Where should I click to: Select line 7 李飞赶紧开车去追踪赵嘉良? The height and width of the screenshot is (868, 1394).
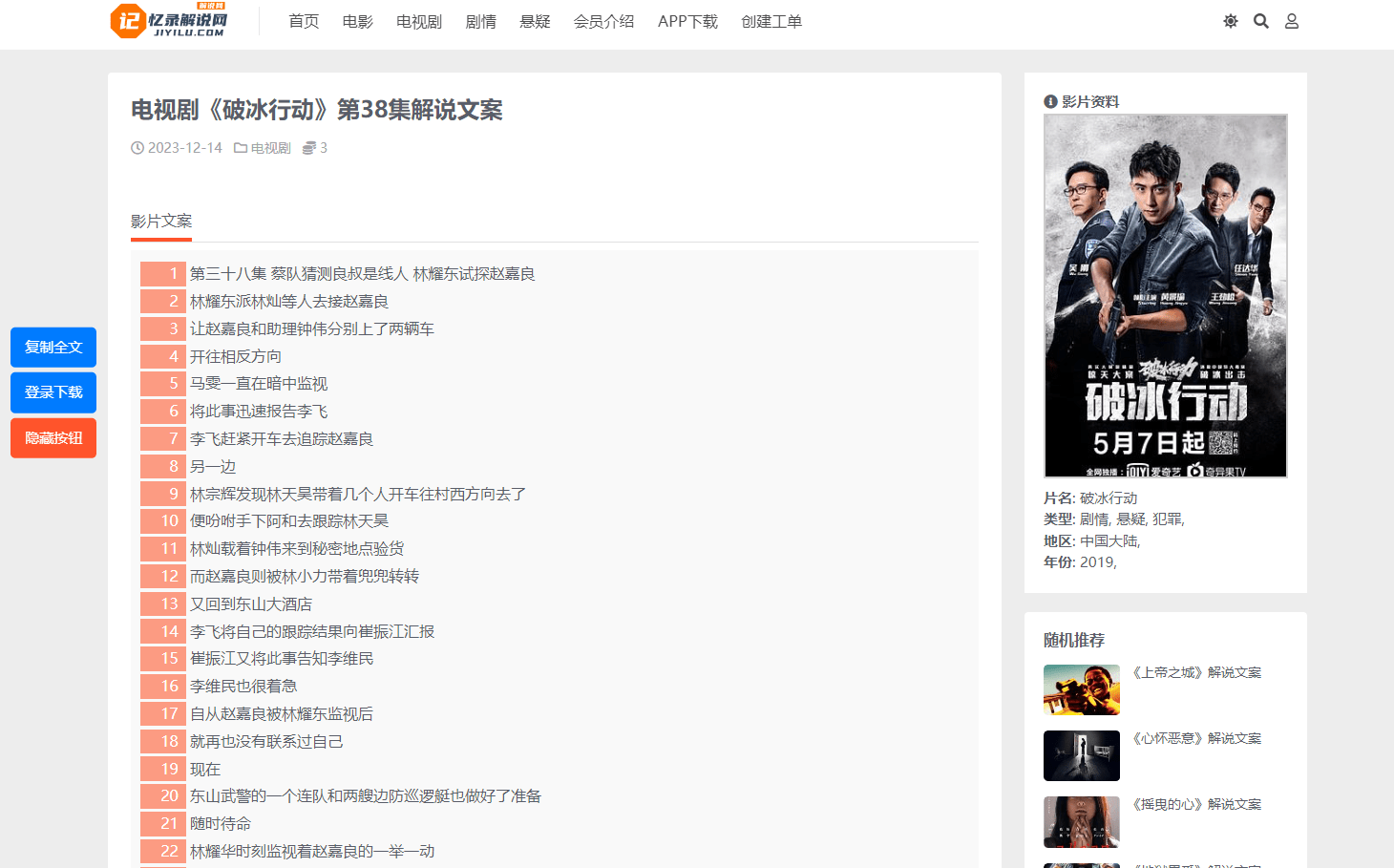[282, 439]
